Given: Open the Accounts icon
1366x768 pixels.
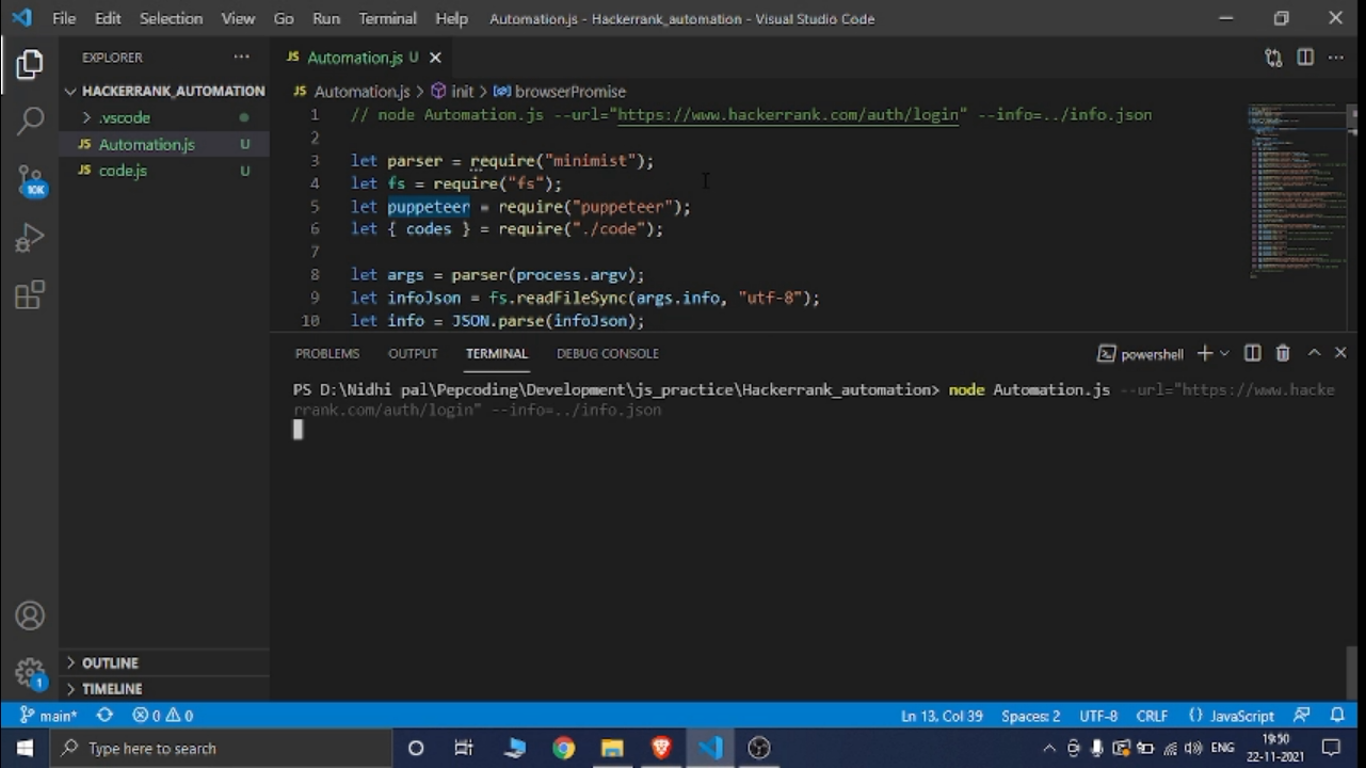Looking at the screenshot, I should point(30,615).
